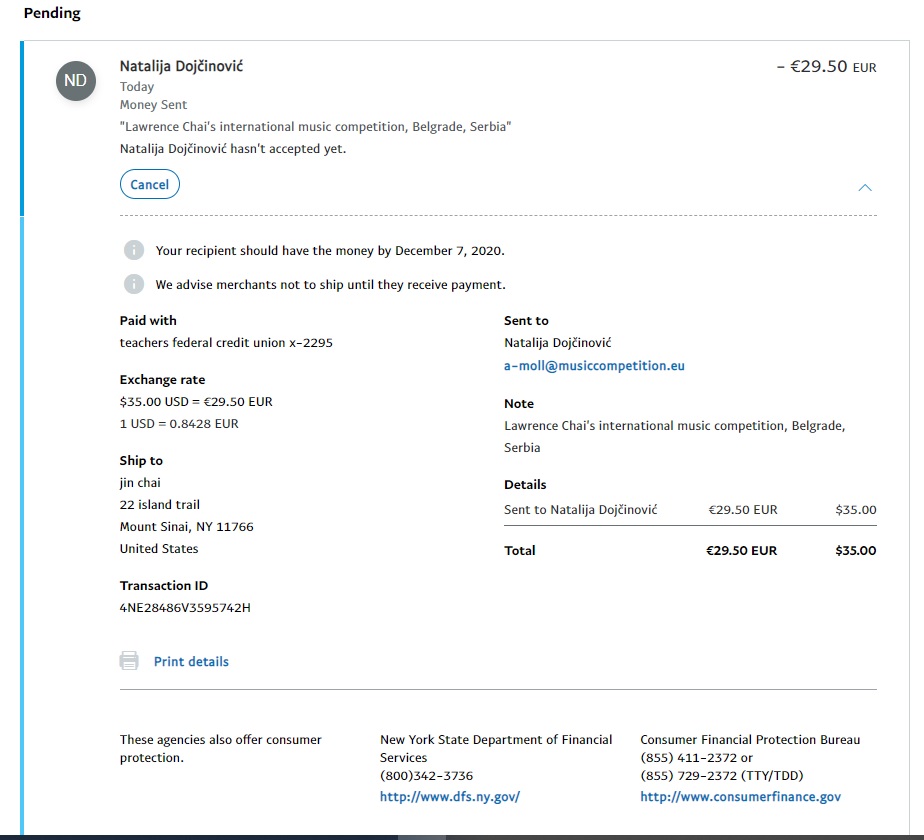Click the bold Total €29.50 EUR value
Viewport: 924px width, 840px height.
point(741,551)
